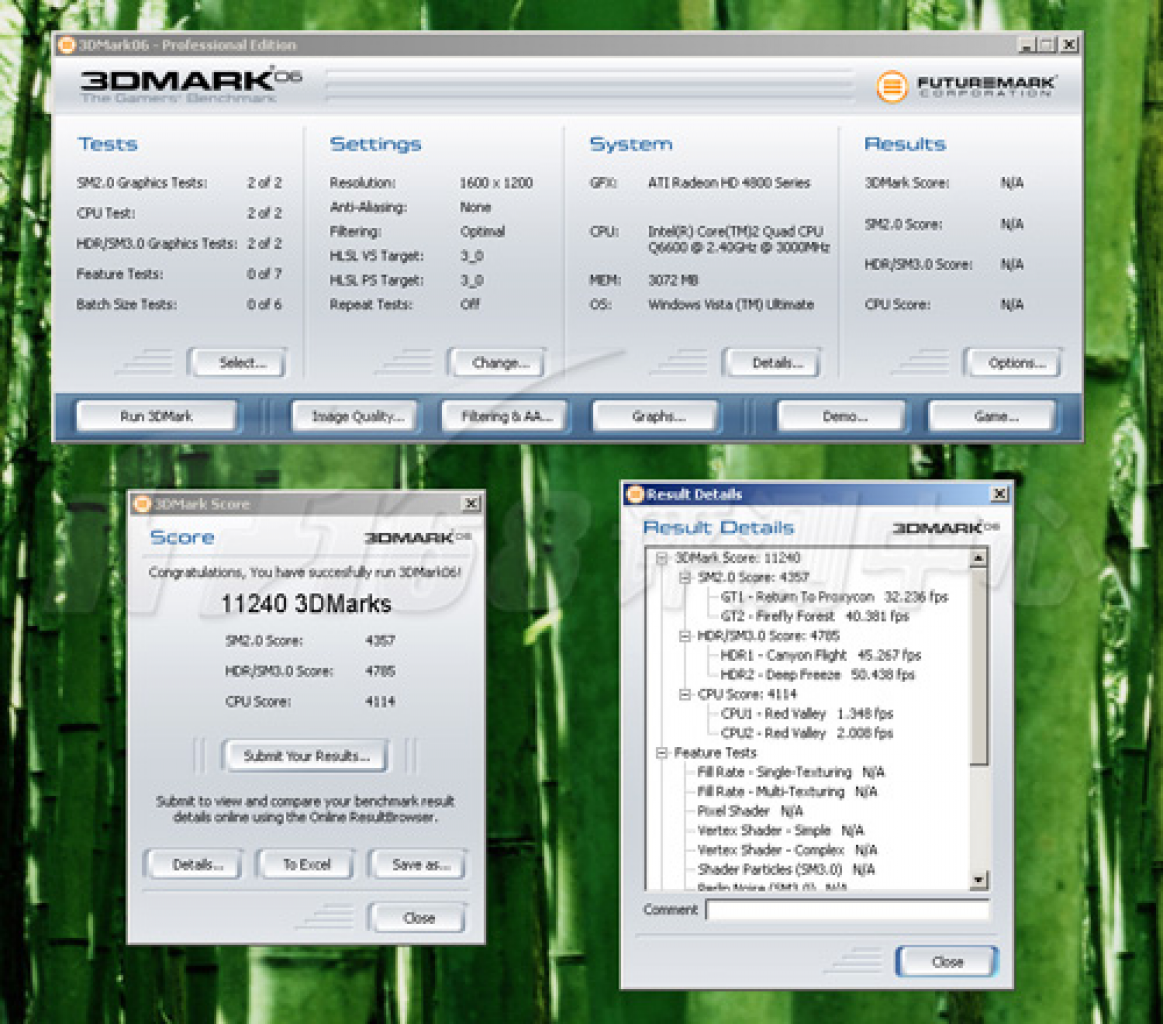The height and width of the screenshot is (1024, 1163).
Task: Select Shader Particles (SM3.0) row
Action: pyautogui.click(x=786, y=869)
